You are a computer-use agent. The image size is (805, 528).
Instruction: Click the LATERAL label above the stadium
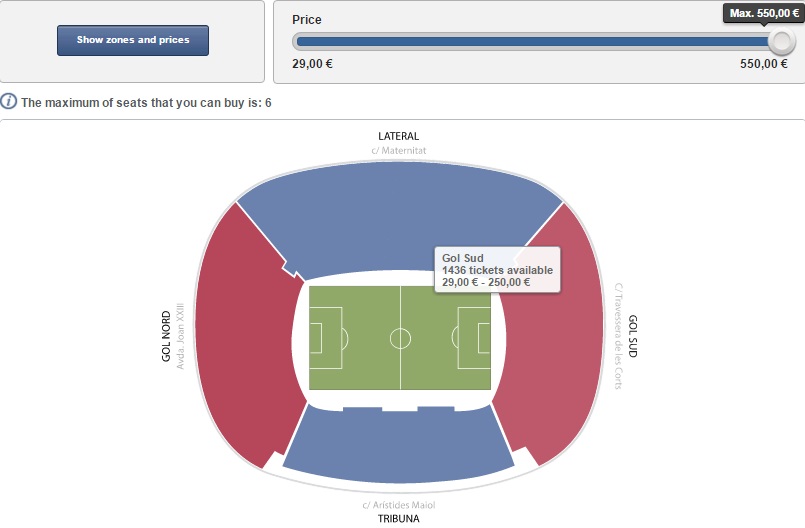tap(399, 136)
